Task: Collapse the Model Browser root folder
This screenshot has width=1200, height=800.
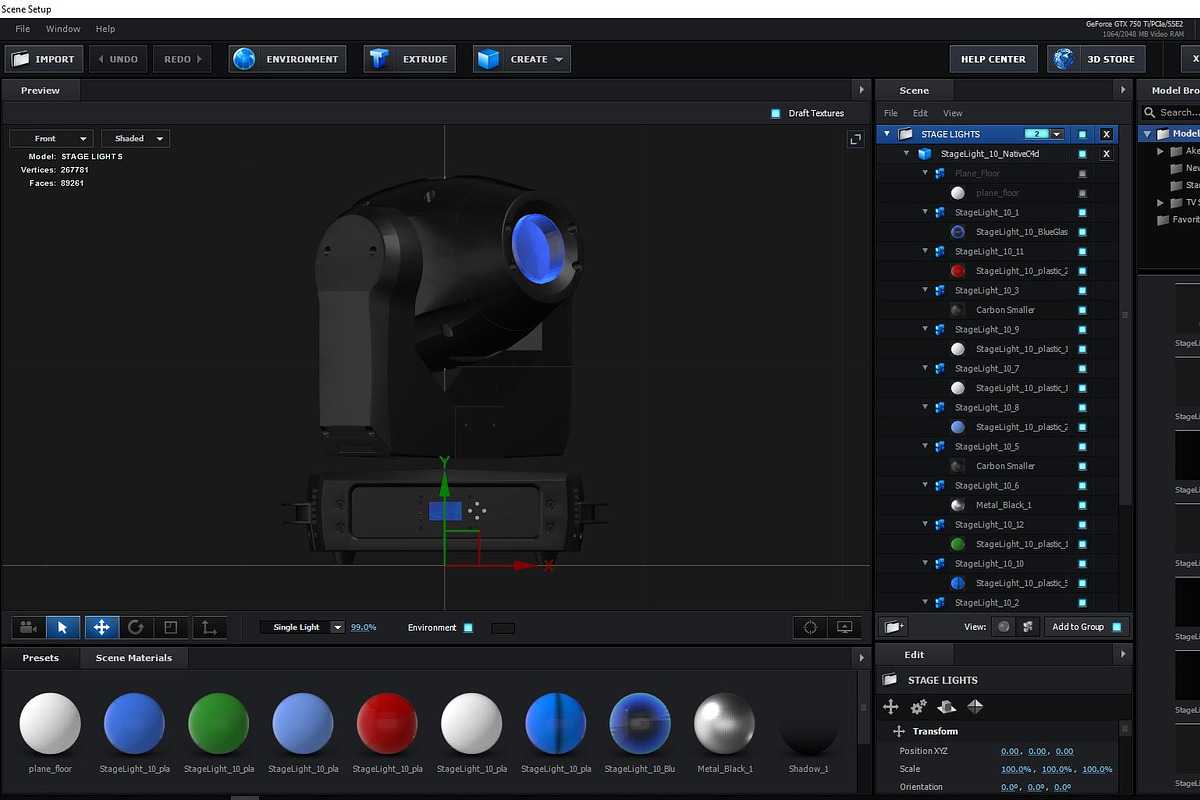Action: coord(1147,134)
